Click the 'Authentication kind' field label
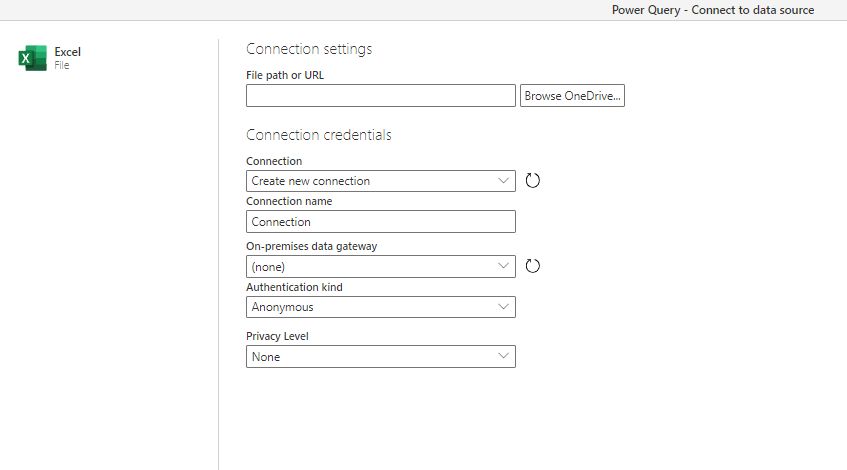 (x=294, y=287)
